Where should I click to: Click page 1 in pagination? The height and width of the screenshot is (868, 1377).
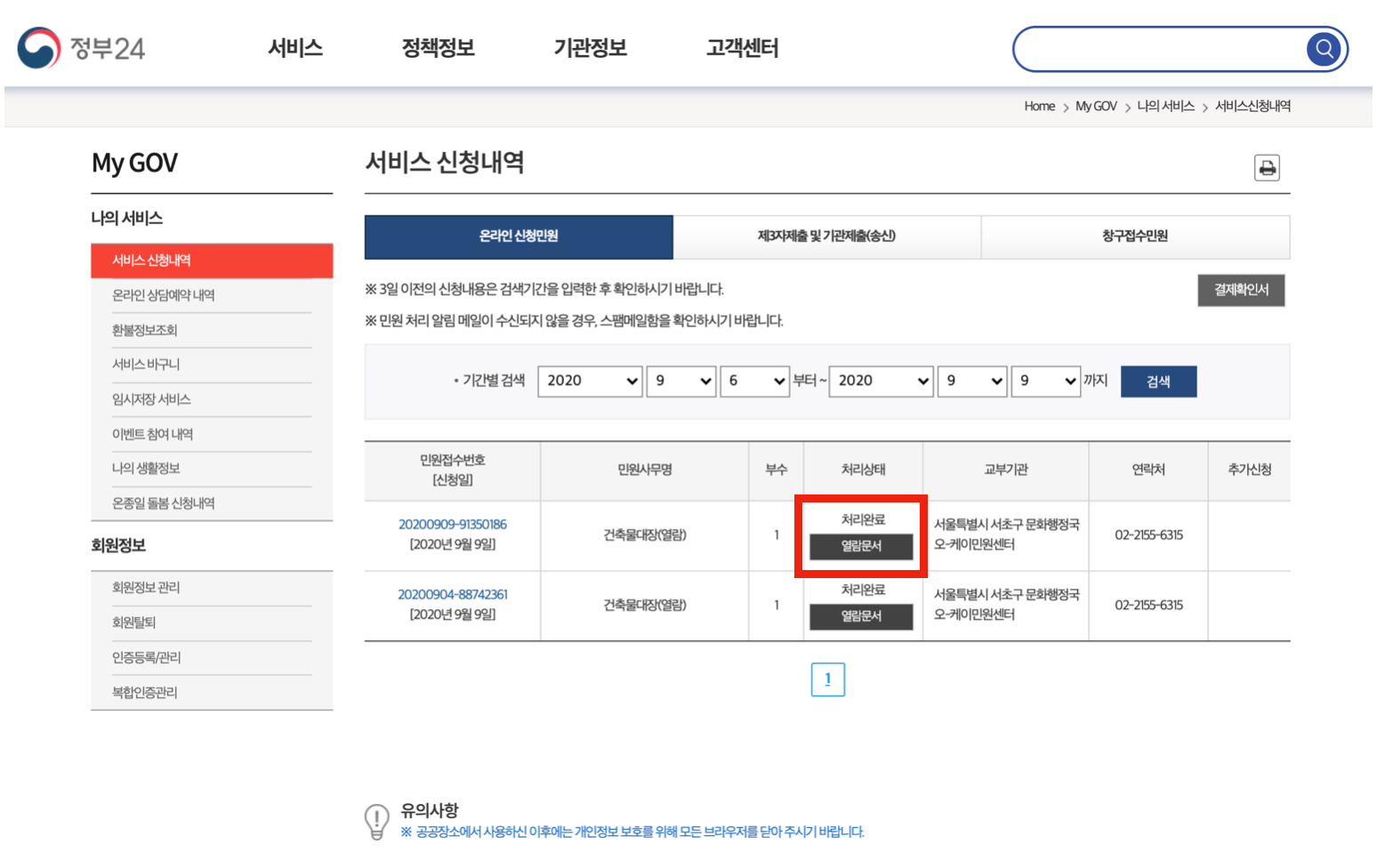coord(827,680)
